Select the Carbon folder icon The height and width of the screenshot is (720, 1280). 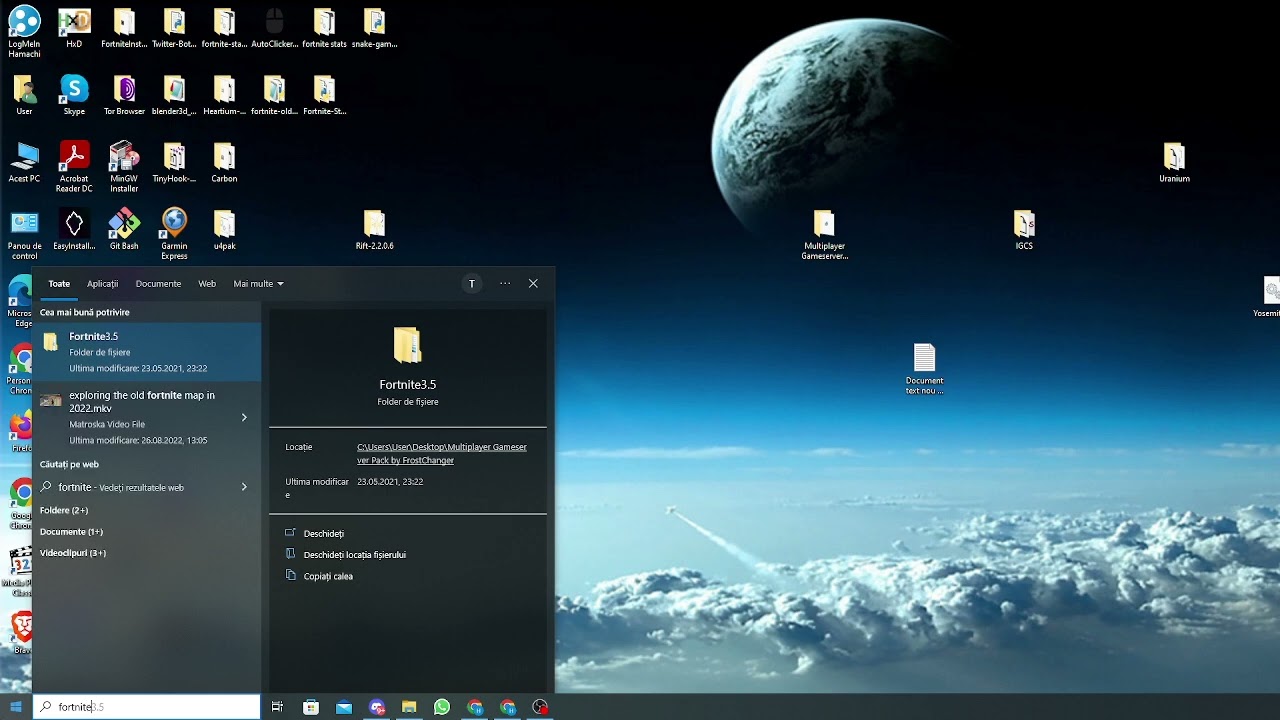[224, 162]
